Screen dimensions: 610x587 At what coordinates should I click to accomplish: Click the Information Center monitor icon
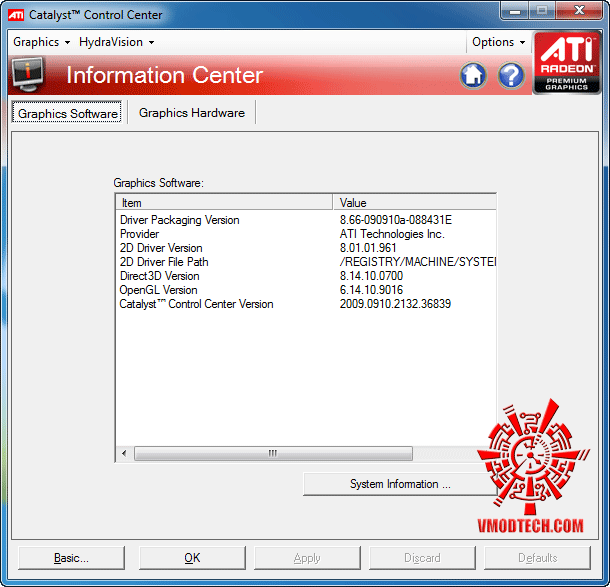[x=27, y=74]
